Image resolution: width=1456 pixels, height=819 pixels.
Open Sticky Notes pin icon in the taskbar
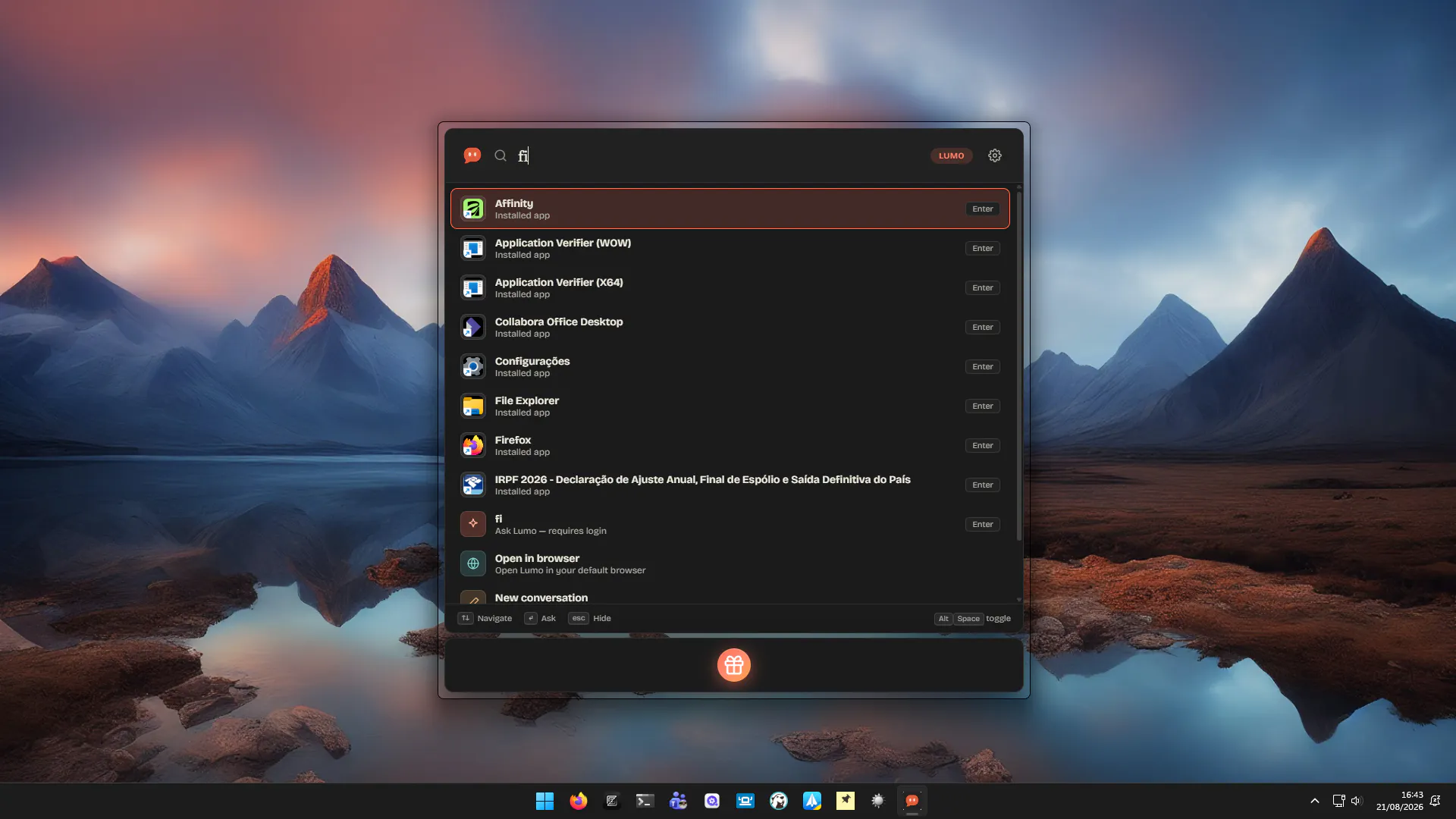pos(846,801)
